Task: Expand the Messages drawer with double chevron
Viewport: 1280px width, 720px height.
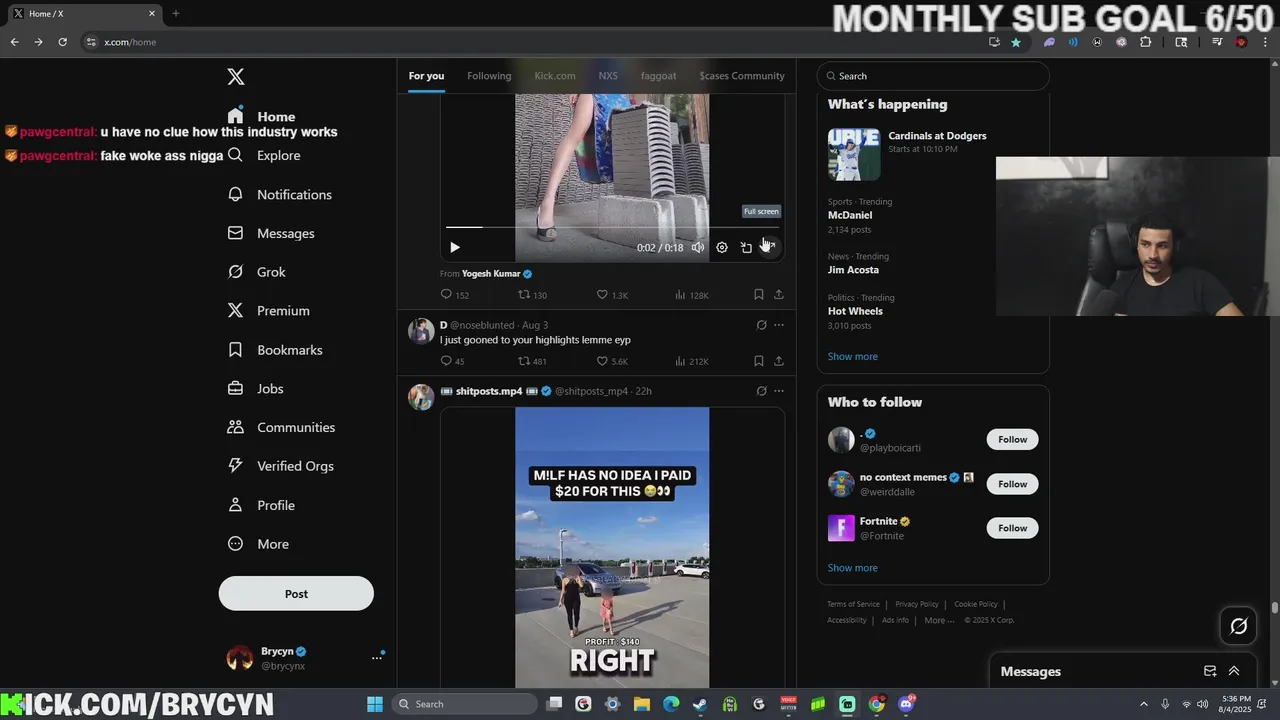Action: pyautogui.click(x=1234, y=671)
